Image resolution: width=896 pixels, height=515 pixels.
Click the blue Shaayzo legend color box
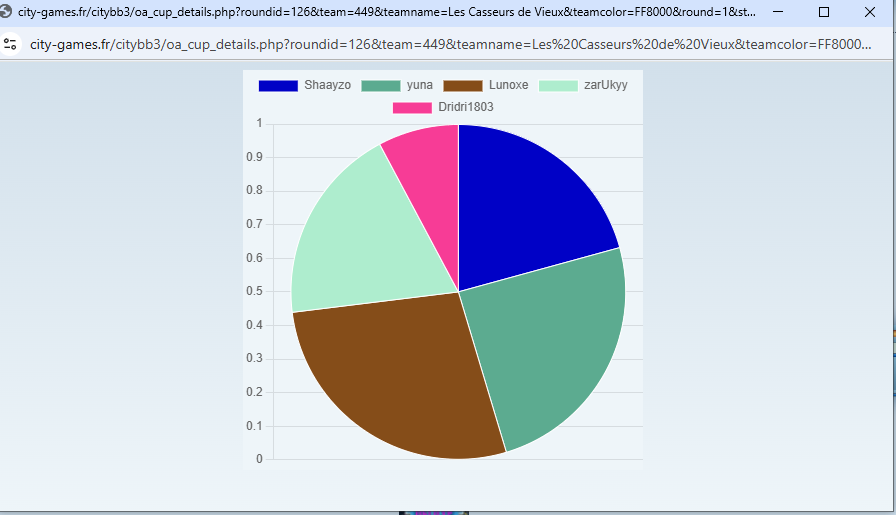pos(278,86)
